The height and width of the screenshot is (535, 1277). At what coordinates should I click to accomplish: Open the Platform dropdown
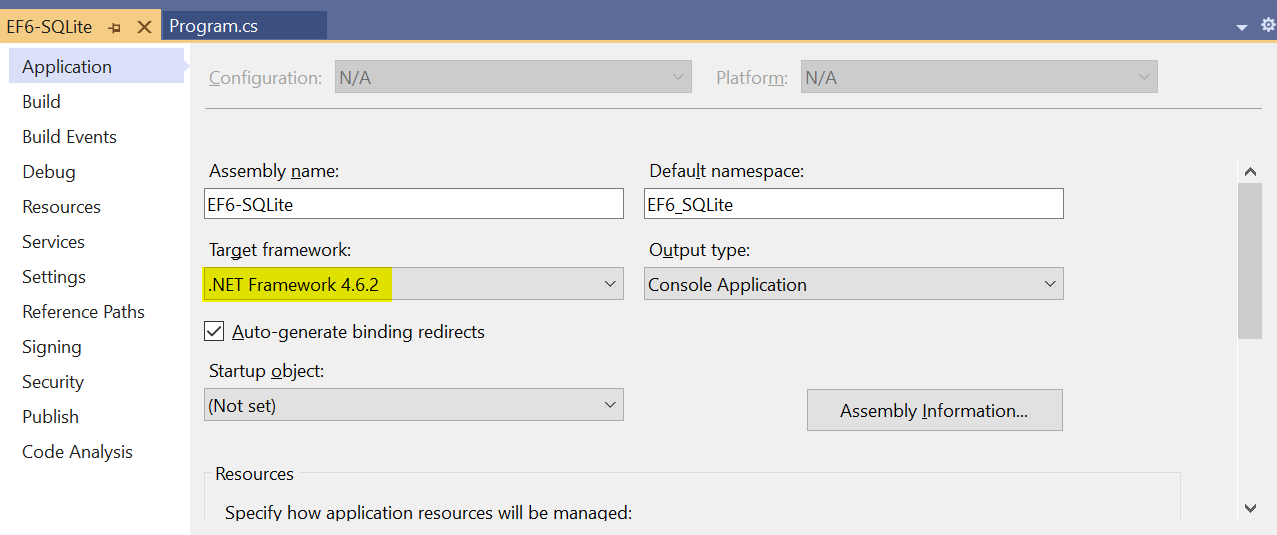pyautogui.click(x=979, y=77)
